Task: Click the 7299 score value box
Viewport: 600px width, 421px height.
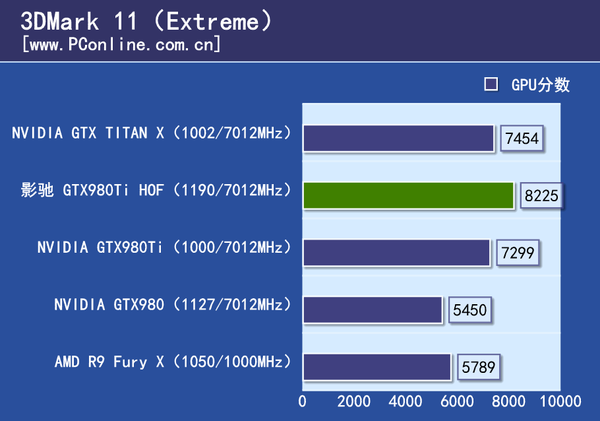Action: coord(517,253)
